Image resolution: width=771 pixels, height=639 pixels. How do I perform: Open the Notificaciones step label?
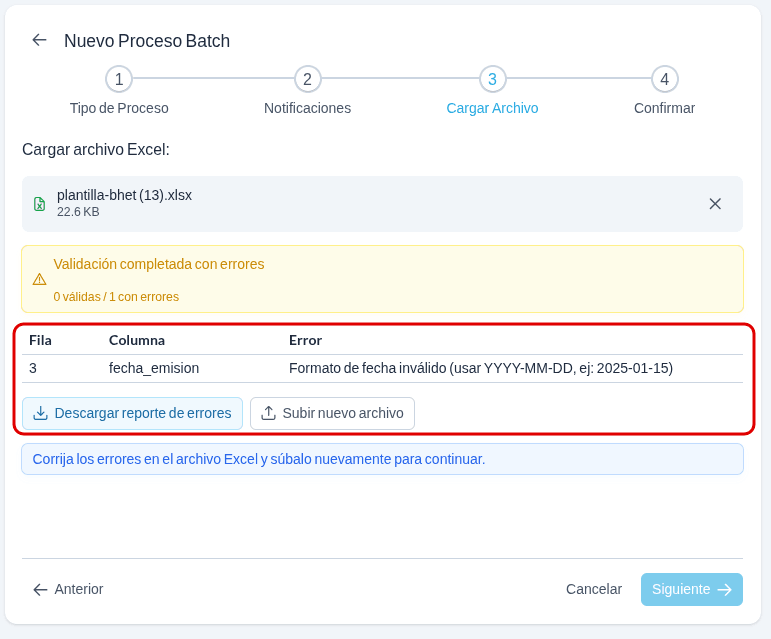point(307,108)
